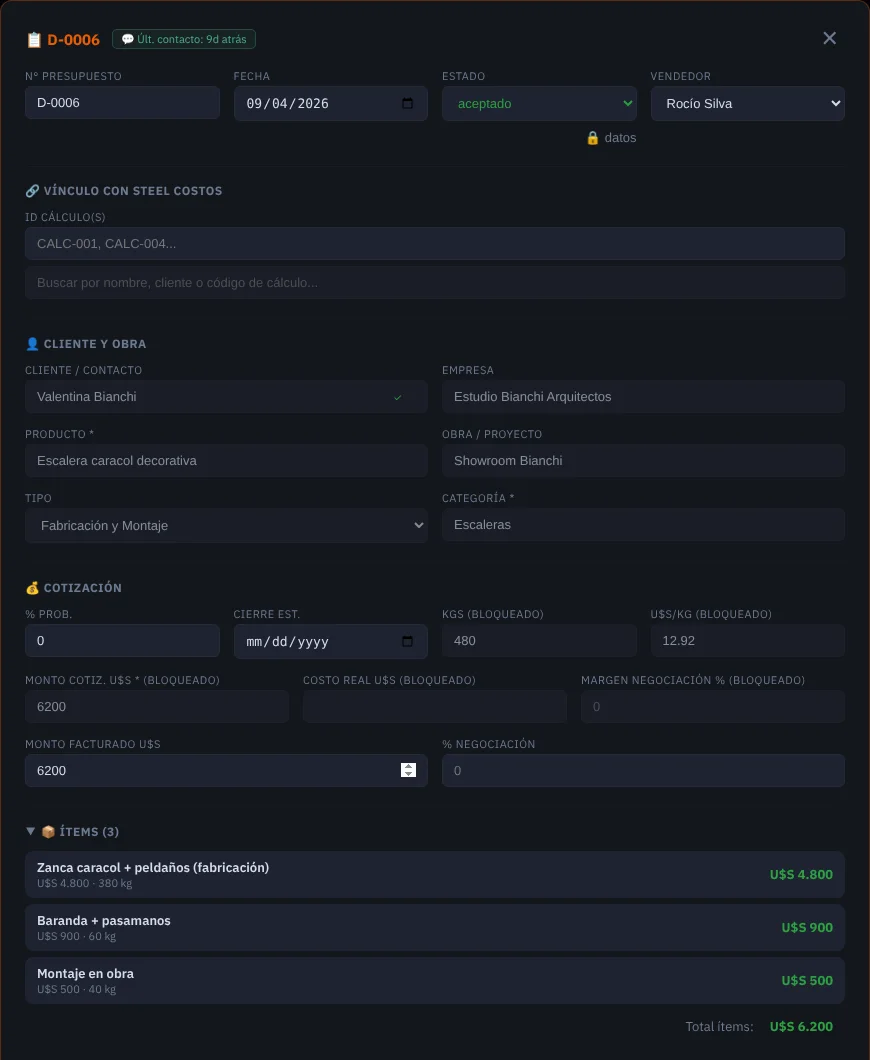Click the % Prob. input field

click(x=122, y=640)
